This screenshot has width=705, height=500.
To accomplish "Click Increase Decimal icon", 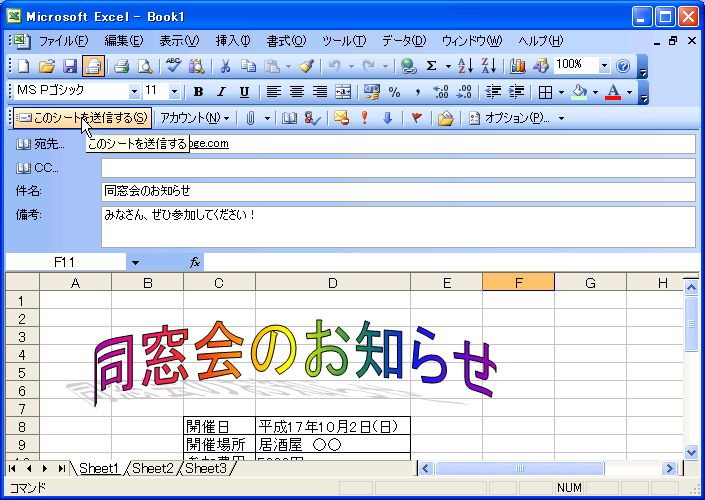I will 441,92.
